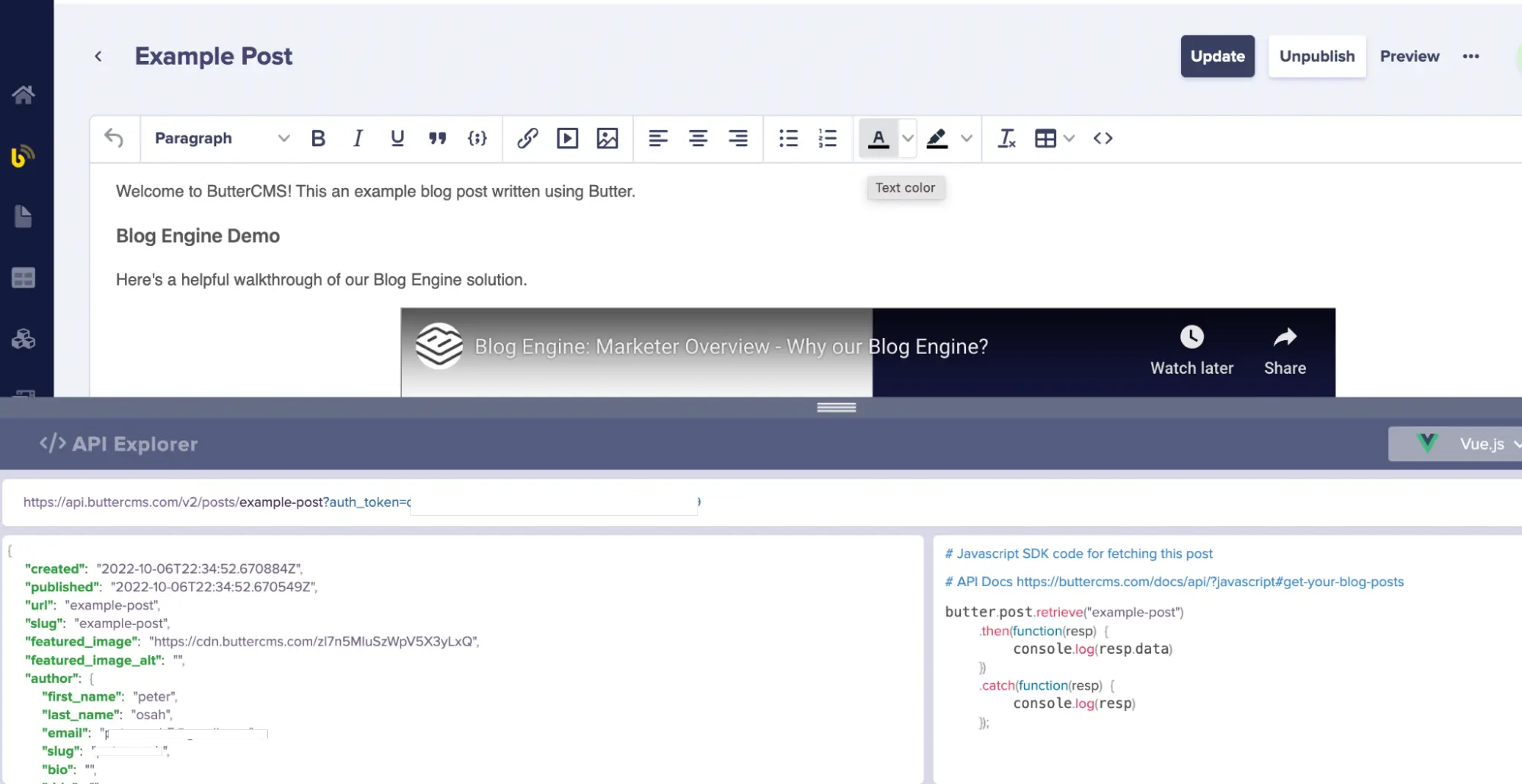Click the butter.post.retrieve code line
The image size is (1522, 784).
coord(1064,612)
